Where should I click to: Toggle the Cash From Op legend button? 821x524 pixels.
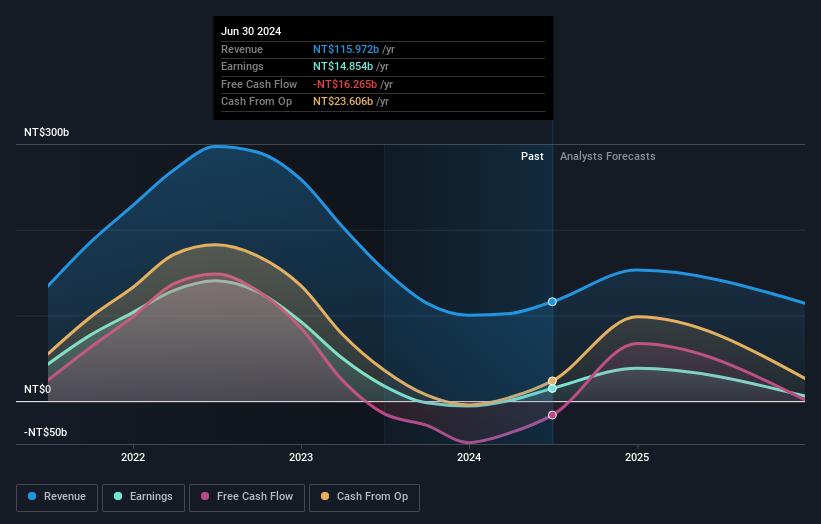tap(364, 497)
